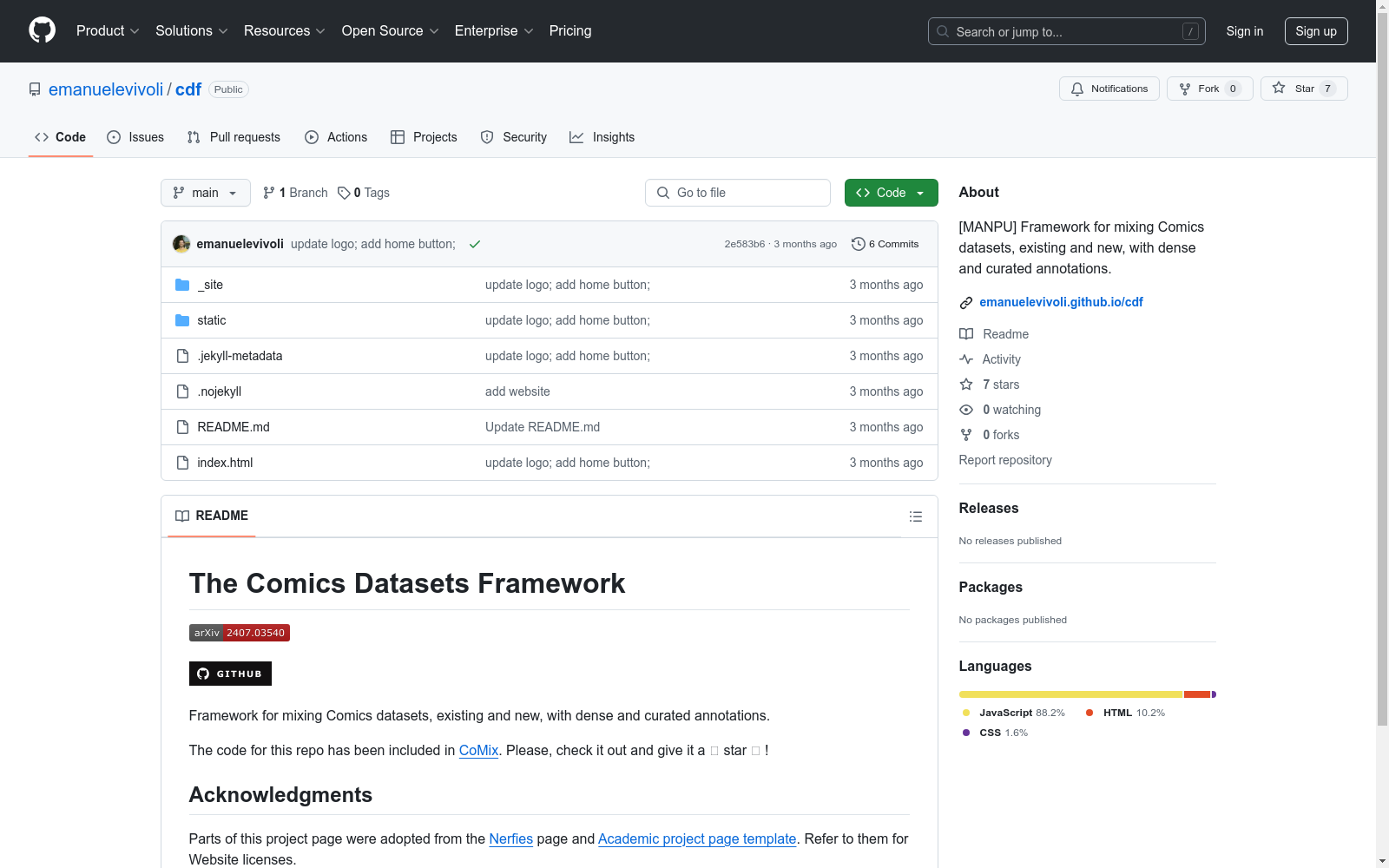
Task: Click the commit history clock icon
Action: click(x=858, y=244)
